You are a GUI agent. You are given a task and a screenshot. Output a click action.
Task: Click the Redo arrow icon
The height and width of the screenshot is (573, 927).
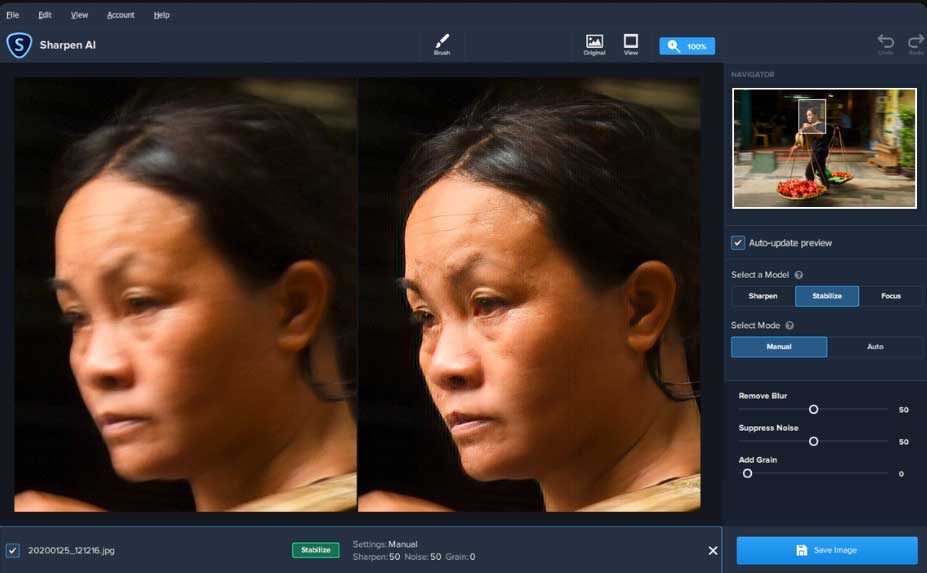[916, 41]
